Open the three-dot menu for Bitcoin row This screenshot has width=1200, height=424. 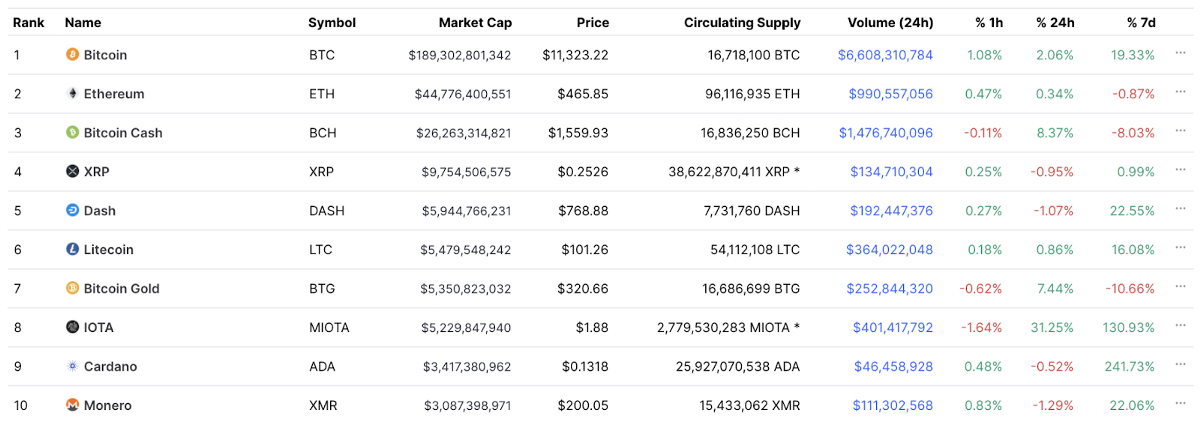1181,55
